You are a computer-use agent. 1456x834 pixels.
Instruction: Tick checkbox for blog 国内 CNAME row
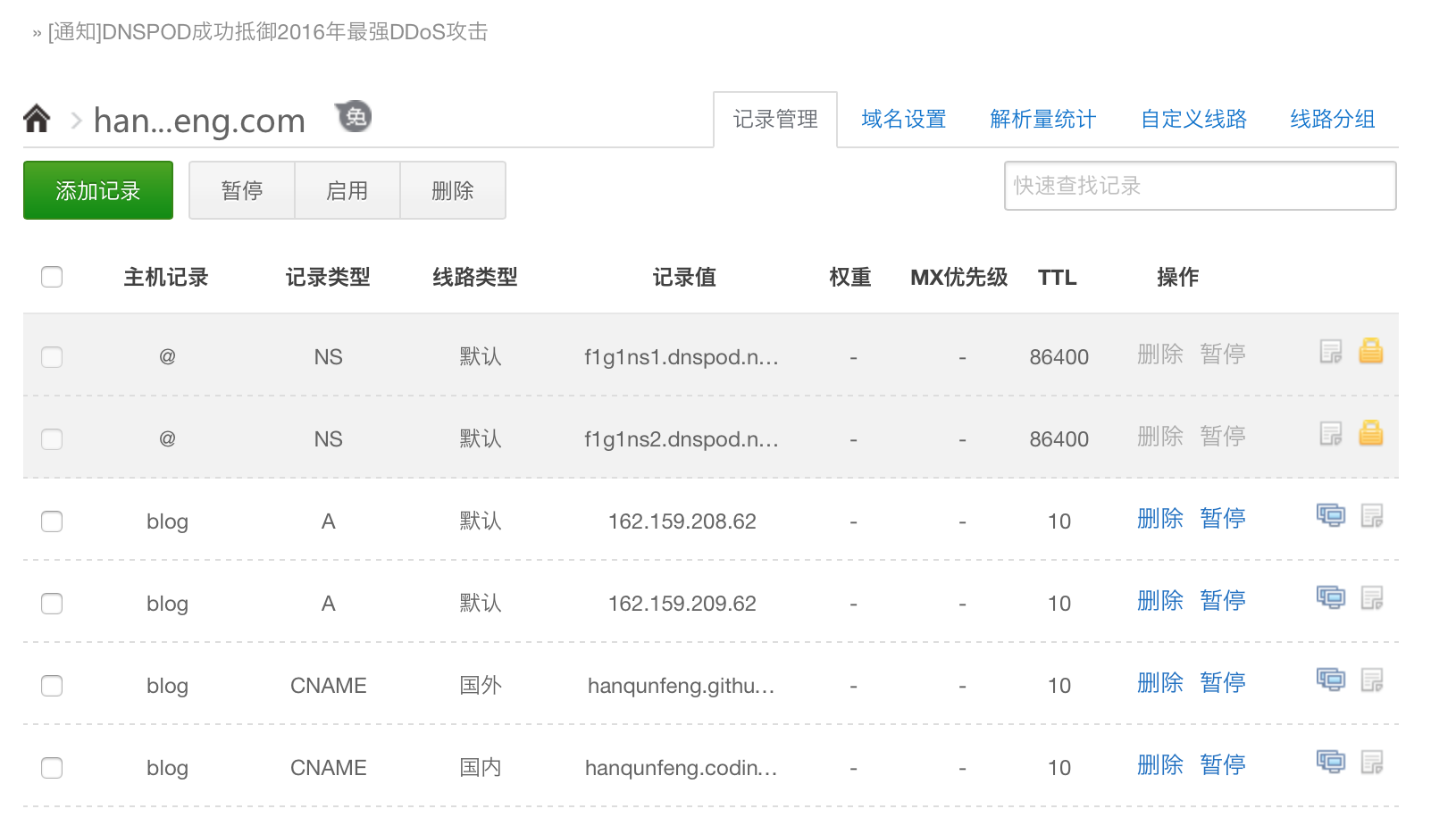[x=52, y=768]
